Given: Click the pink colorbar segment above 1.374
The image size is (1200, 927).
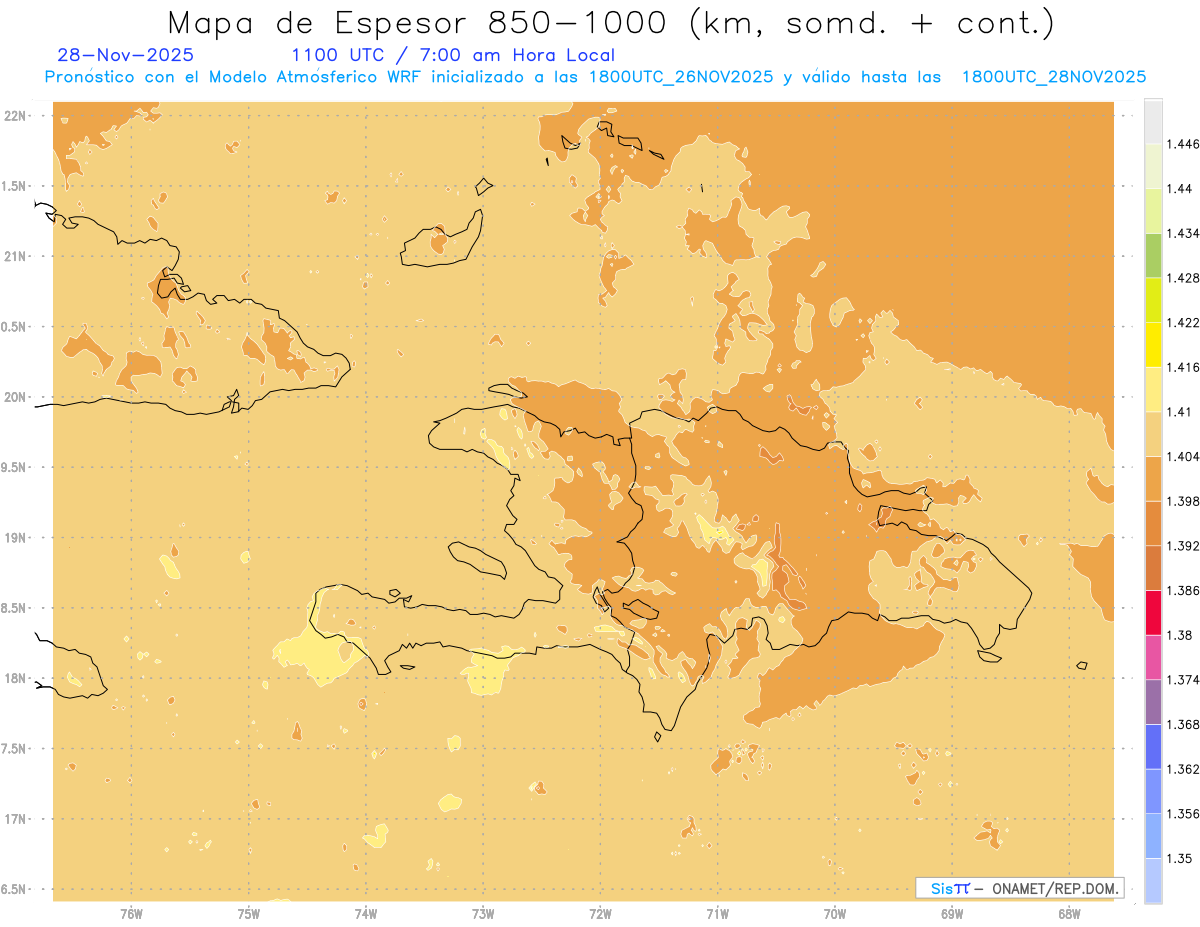Looking at the screenshot, I should coord(1153,657).
